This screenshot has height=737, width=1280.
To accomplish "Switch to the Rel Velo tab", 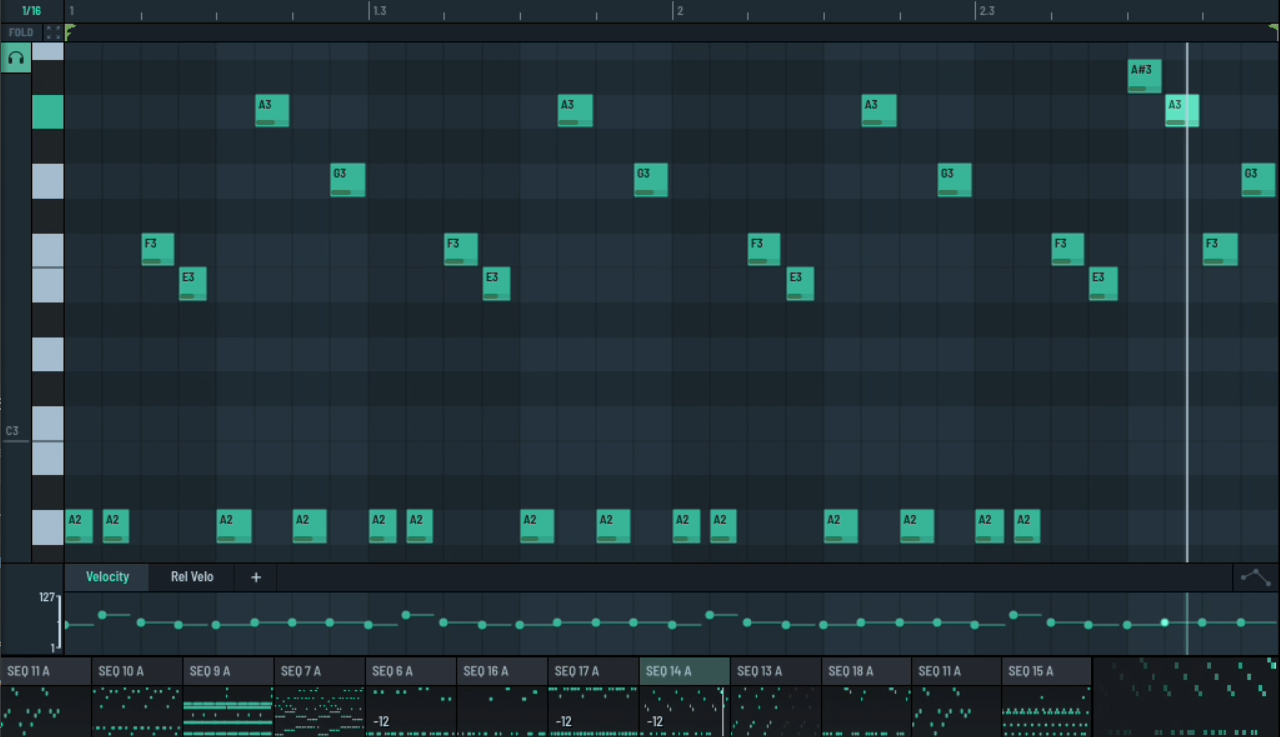I will [x=192, y=577].
